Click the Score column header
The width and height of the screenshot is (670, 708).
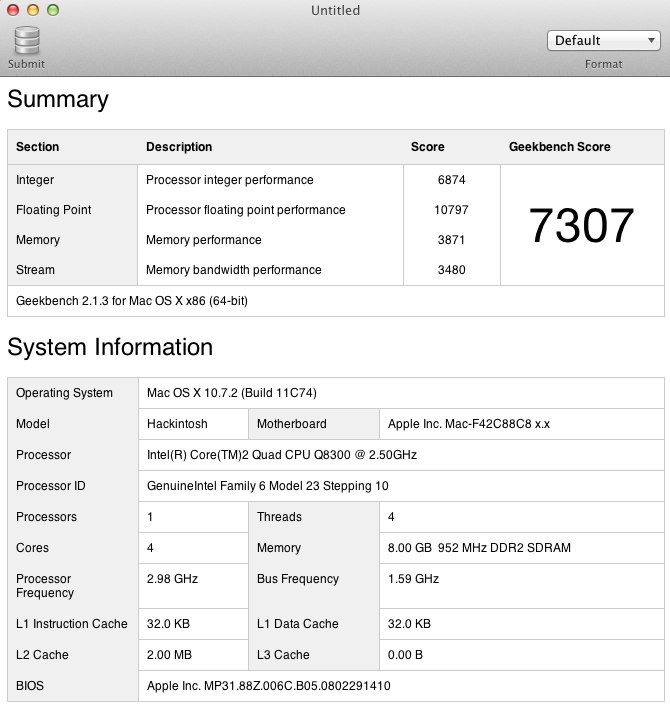click(x=428, y=147)
